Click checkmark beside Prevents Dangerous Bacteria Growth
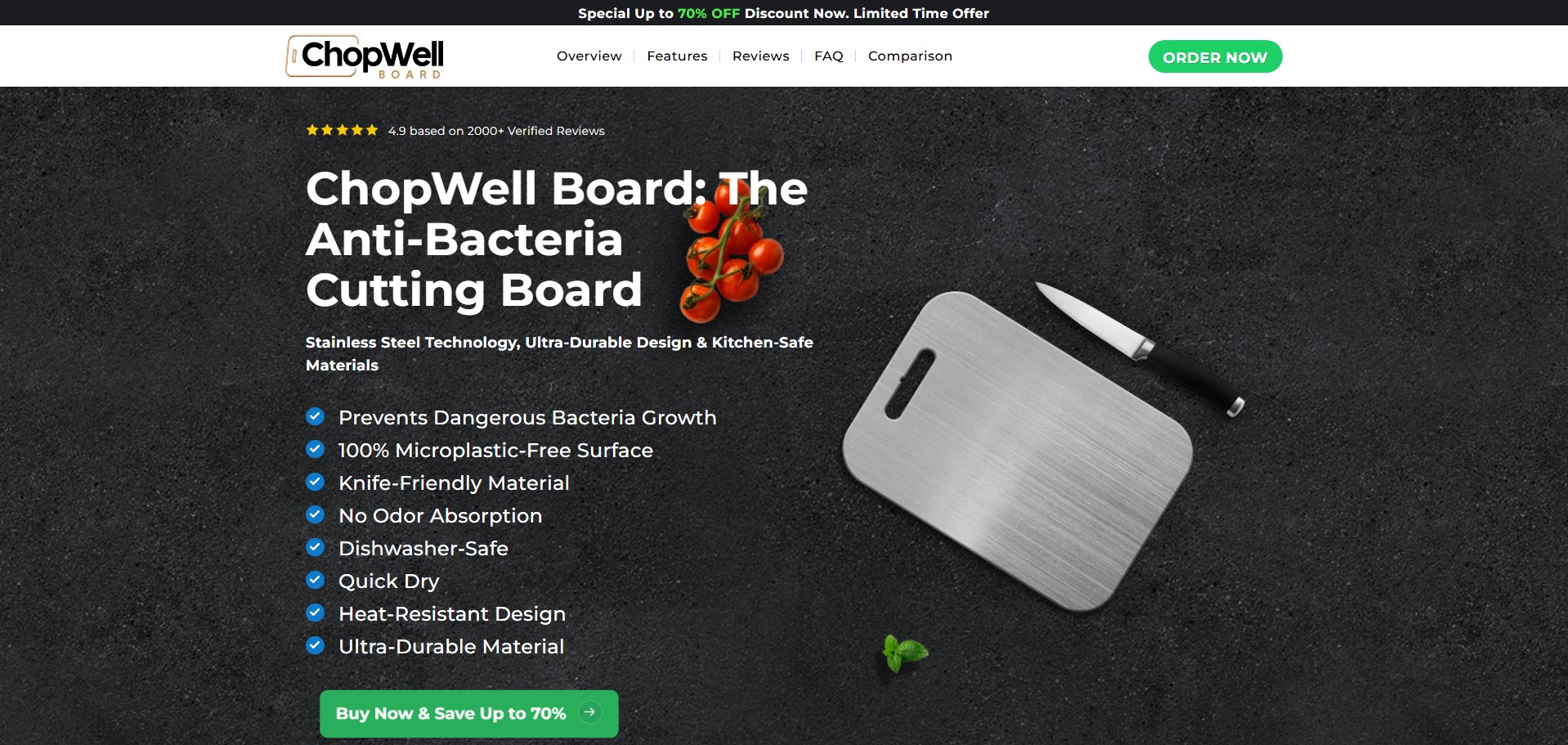 315,417
